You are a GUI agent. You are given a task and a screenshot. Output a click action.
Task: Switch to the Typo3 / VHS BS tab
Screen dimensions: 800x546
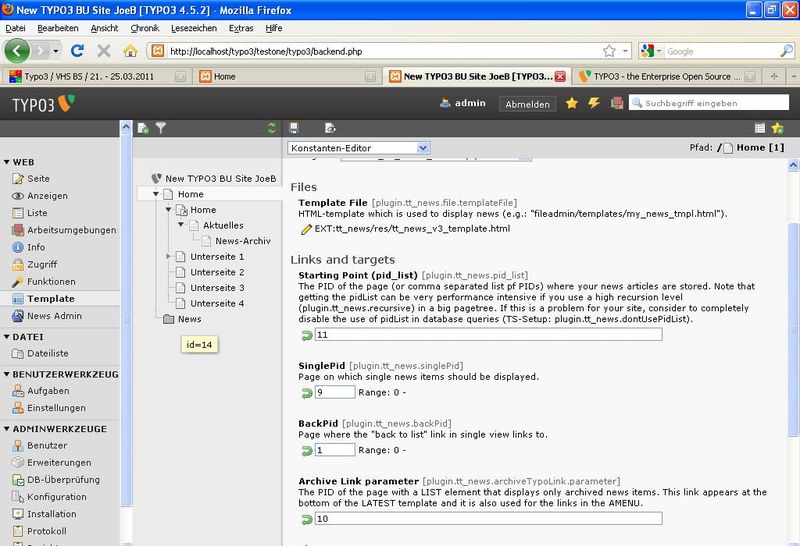point(97,77)
